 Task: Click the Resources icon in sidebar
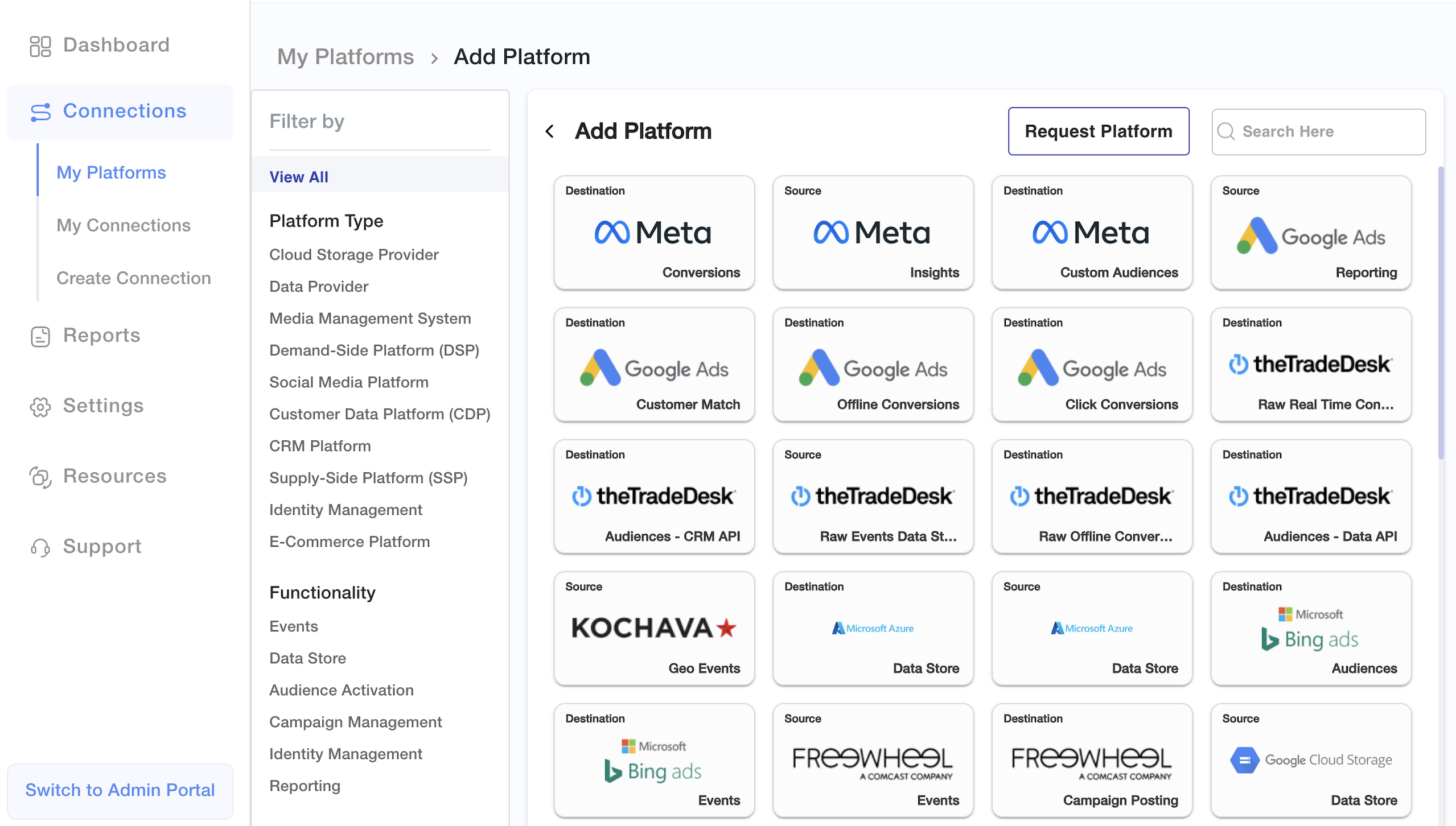[40, 477]
